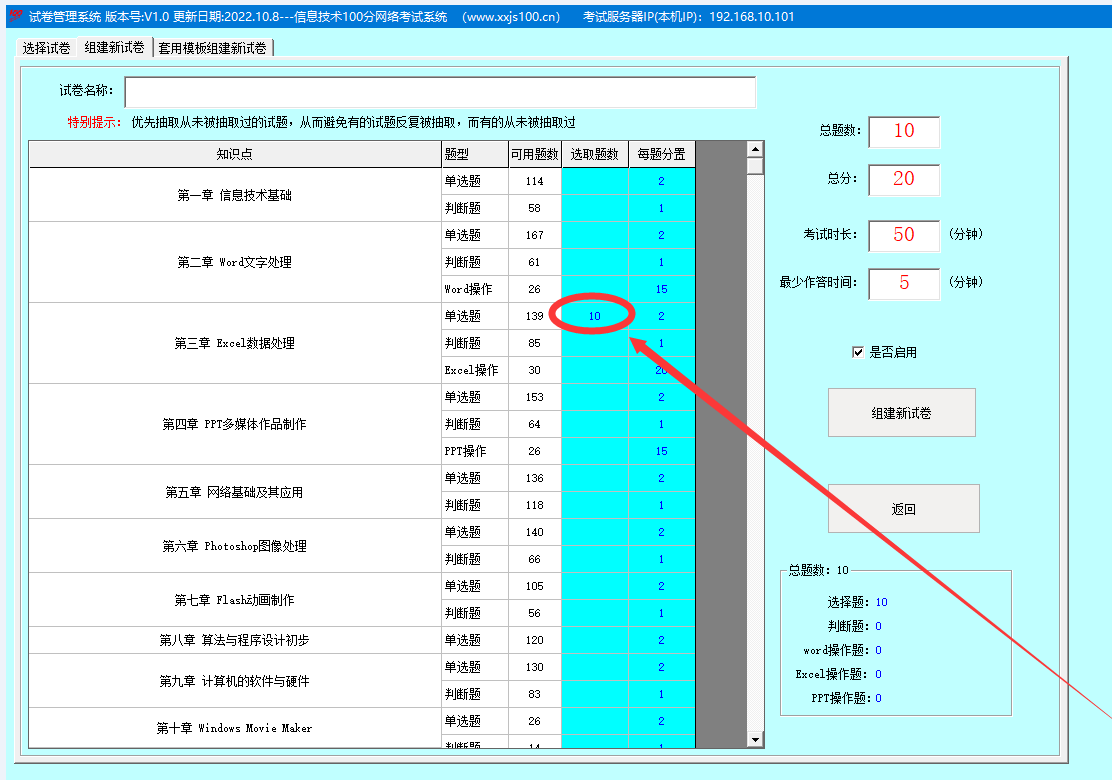Viewport: 1112px width, 780px height.
Task: Click the 试卷名称 input field
Action: tap(440, 92)
